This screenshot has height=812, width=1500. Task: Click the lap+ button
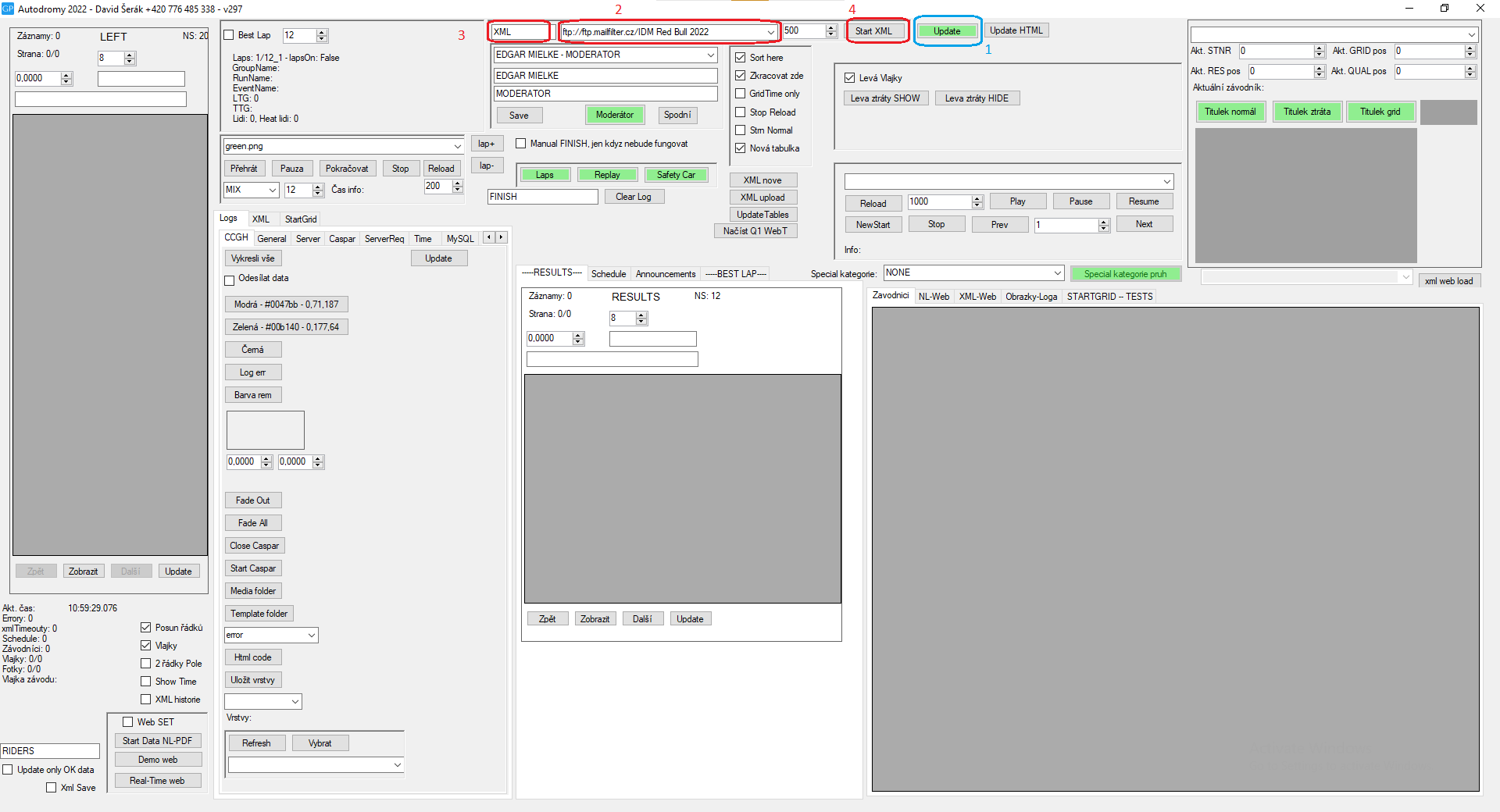tap(487, 144)
